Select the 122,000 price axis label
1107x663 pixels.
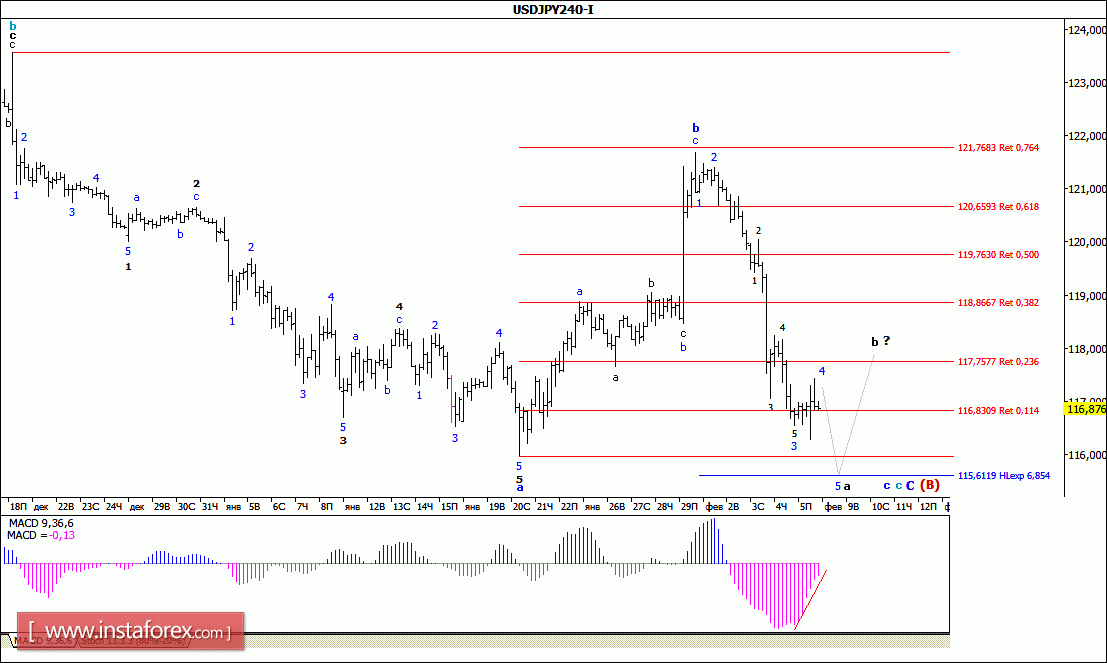pos(1087,136)
